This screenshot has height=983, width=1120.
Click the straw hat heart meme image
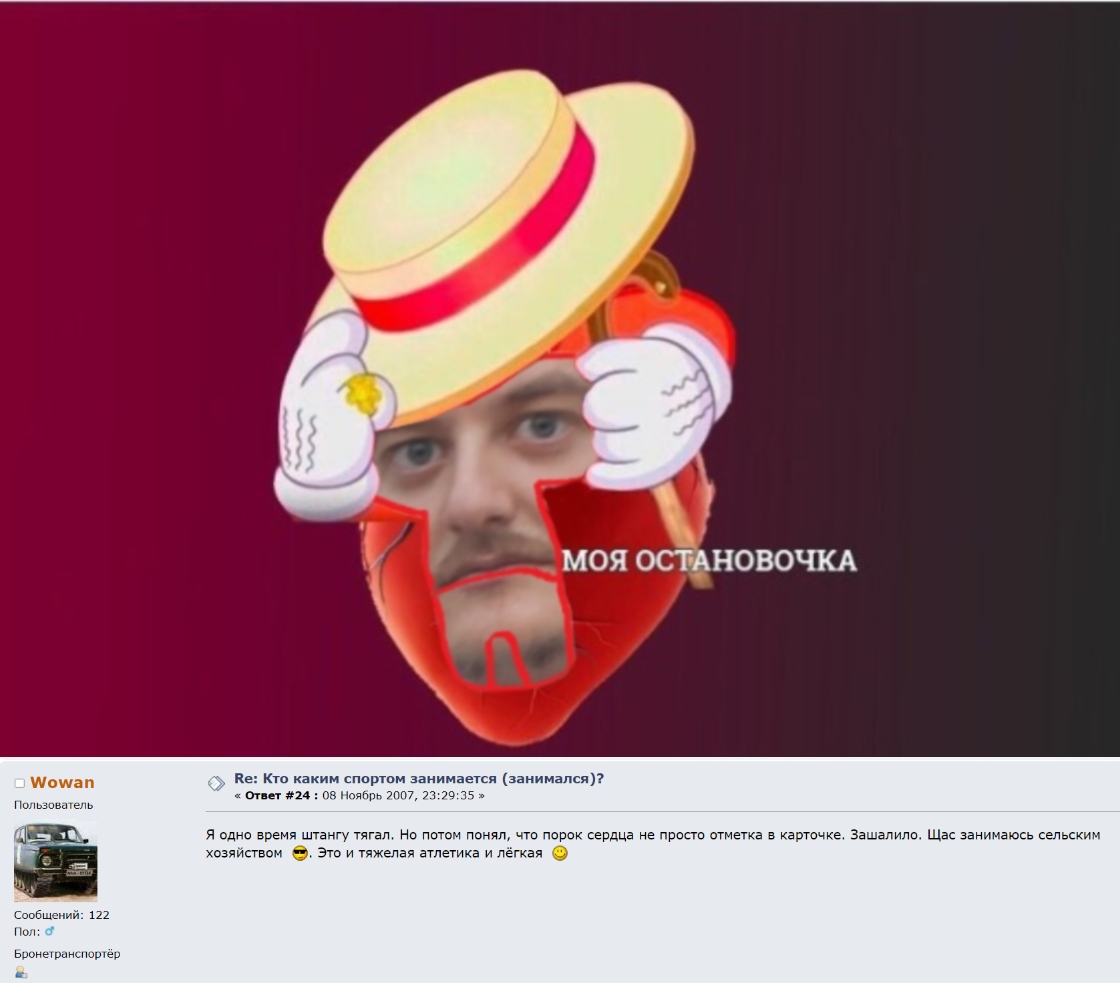(560, 379)
